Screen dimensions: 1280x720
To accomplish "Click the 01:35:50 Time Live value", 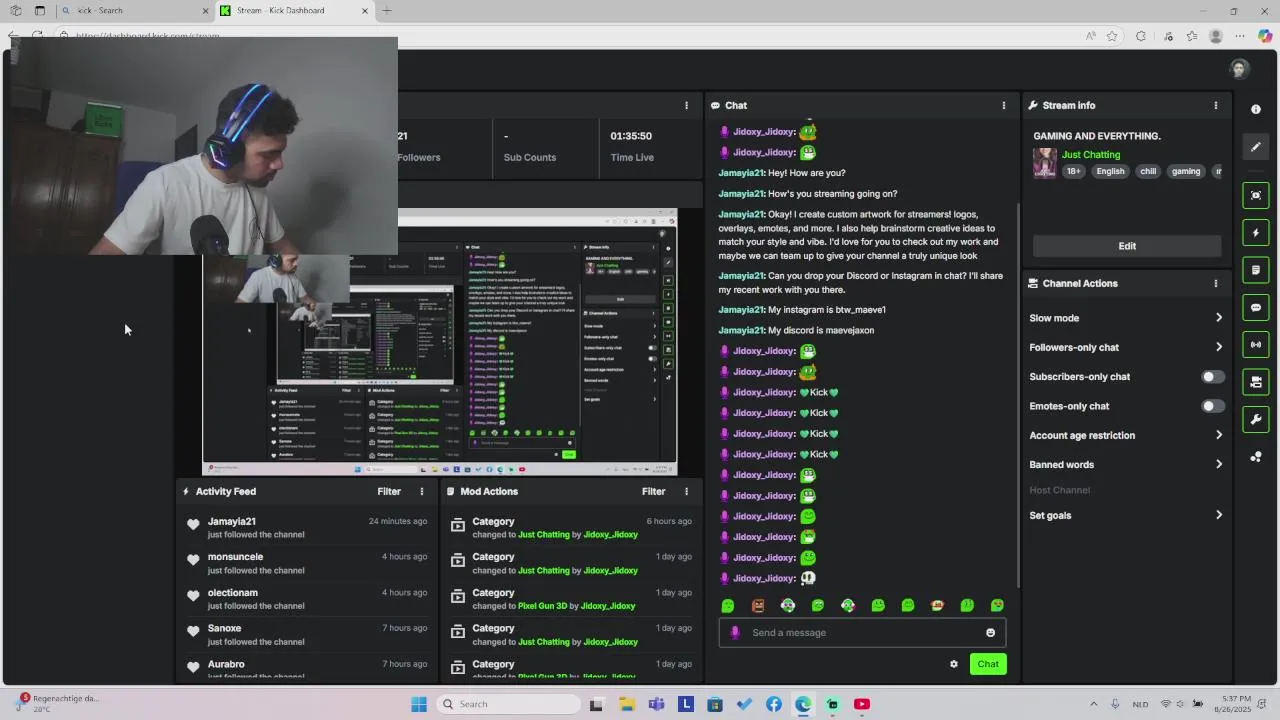I will click(x=631, y=136).
